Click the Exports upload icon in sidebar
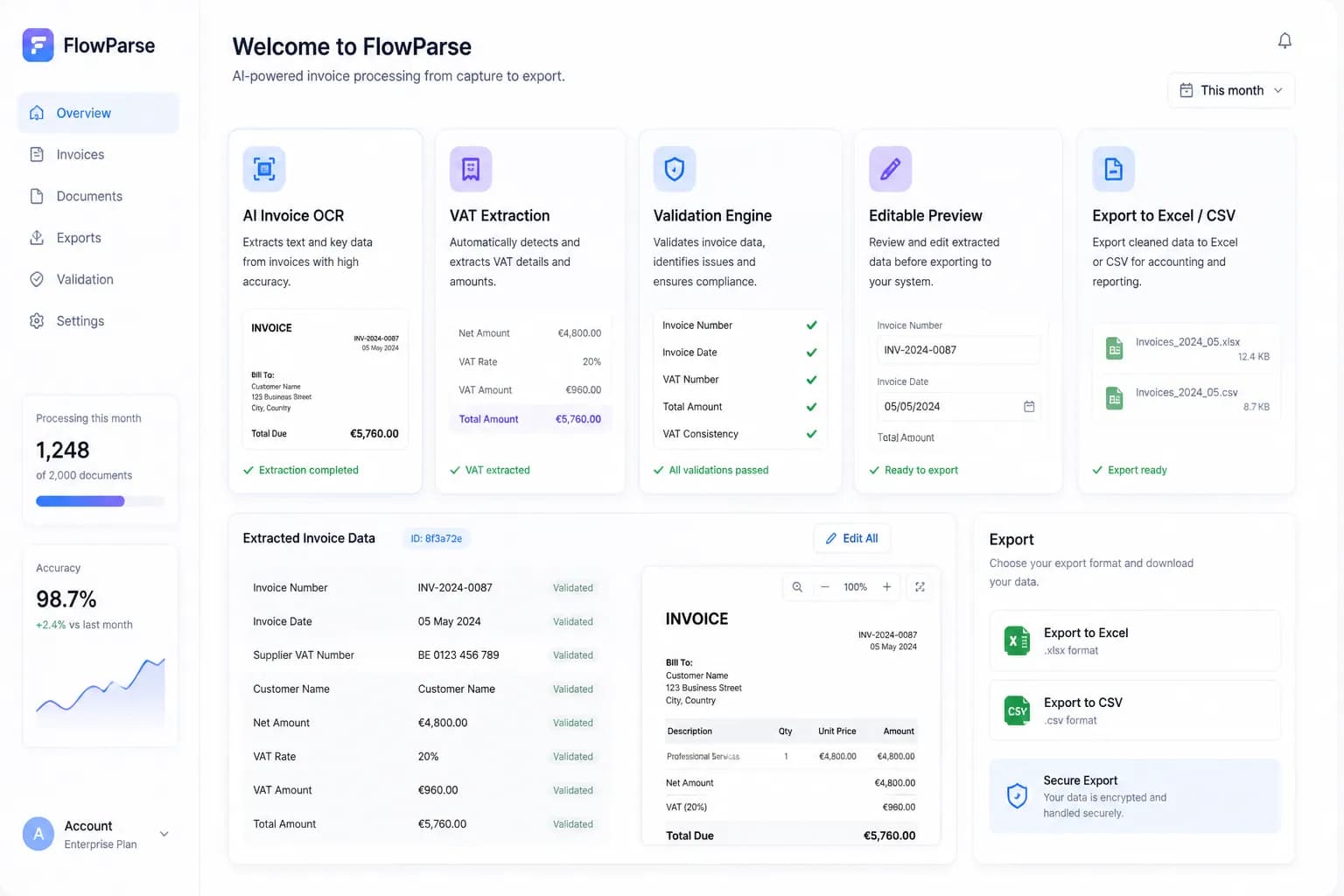Viewport: 1344px width, 896px height. point(37,238)
